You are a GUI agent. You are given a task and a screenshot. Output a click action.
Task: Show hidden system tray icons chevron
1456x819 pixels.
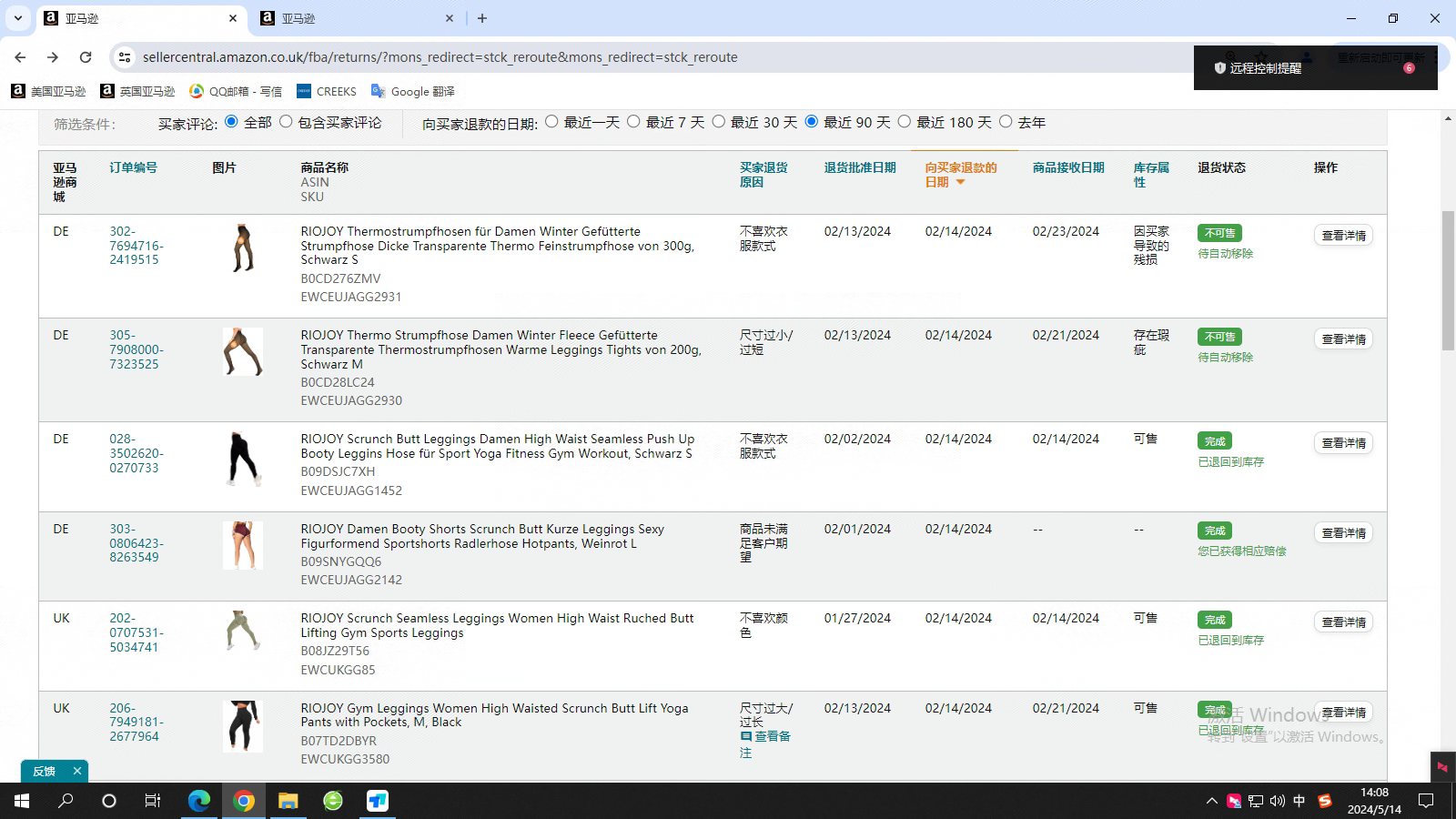(1211, 801)
